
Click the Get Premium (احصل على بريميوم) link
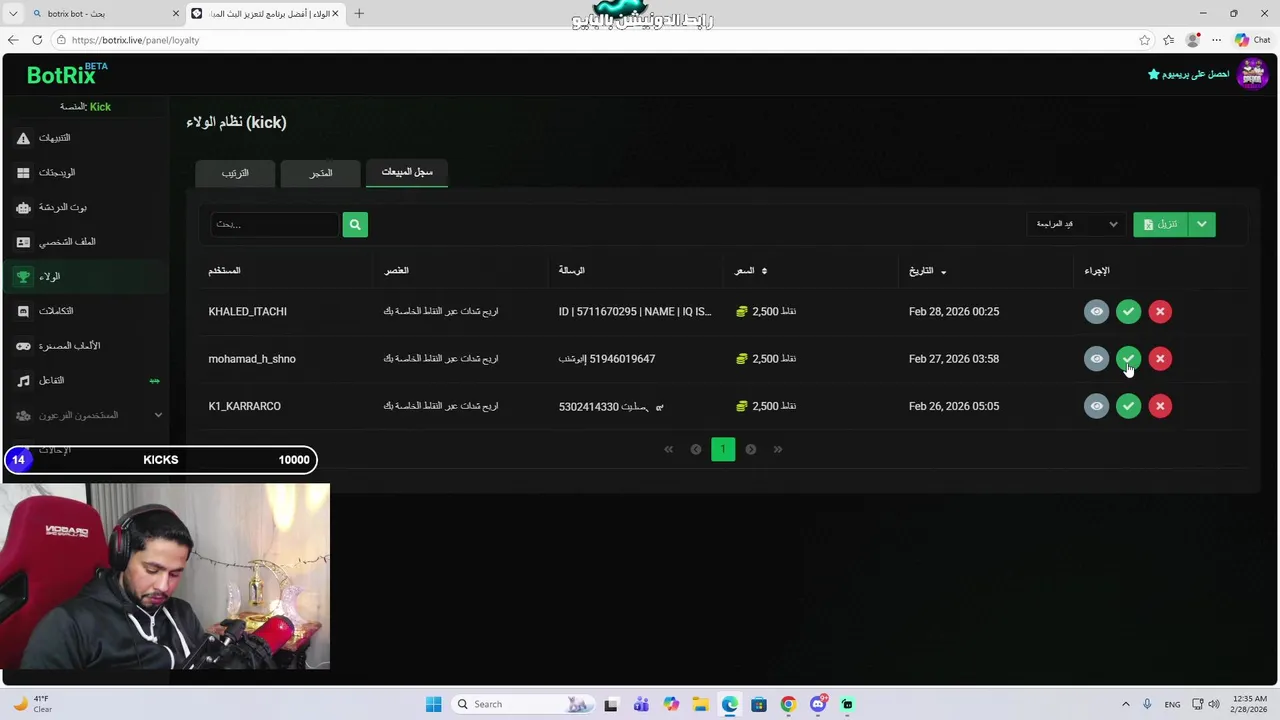(1188, 74)
